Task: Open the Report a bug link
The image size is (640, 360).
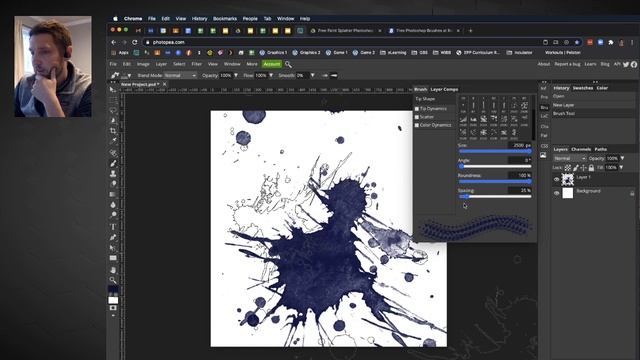Action: [x=567, y=64]
